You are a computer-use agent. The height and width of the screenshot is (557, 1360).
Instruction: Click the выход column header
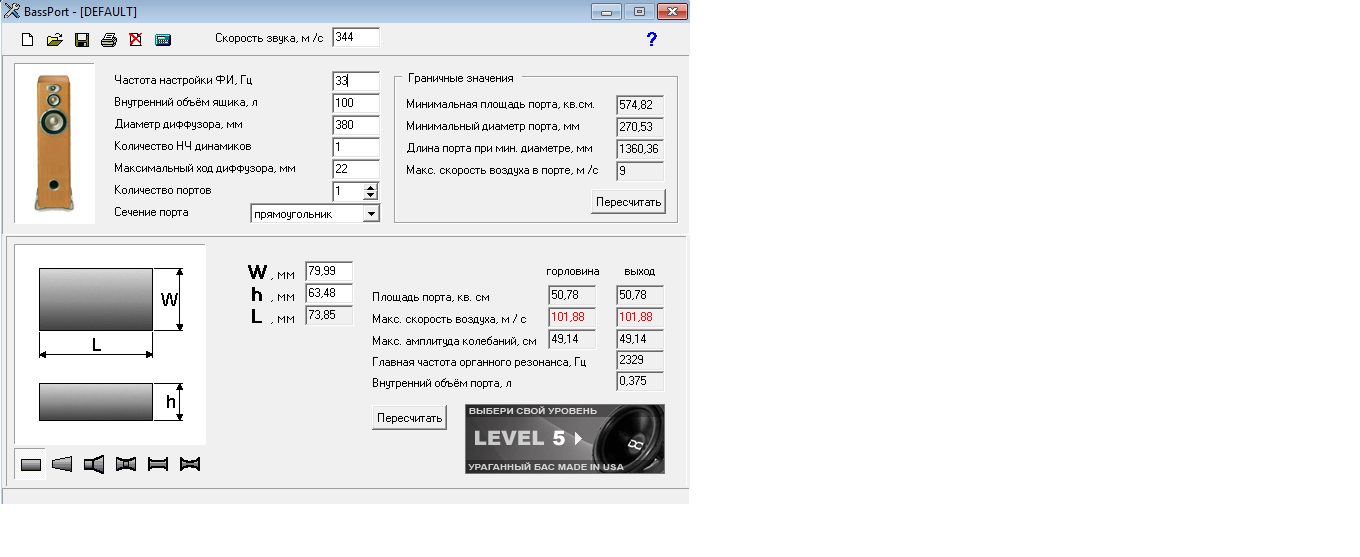[640, 271]
